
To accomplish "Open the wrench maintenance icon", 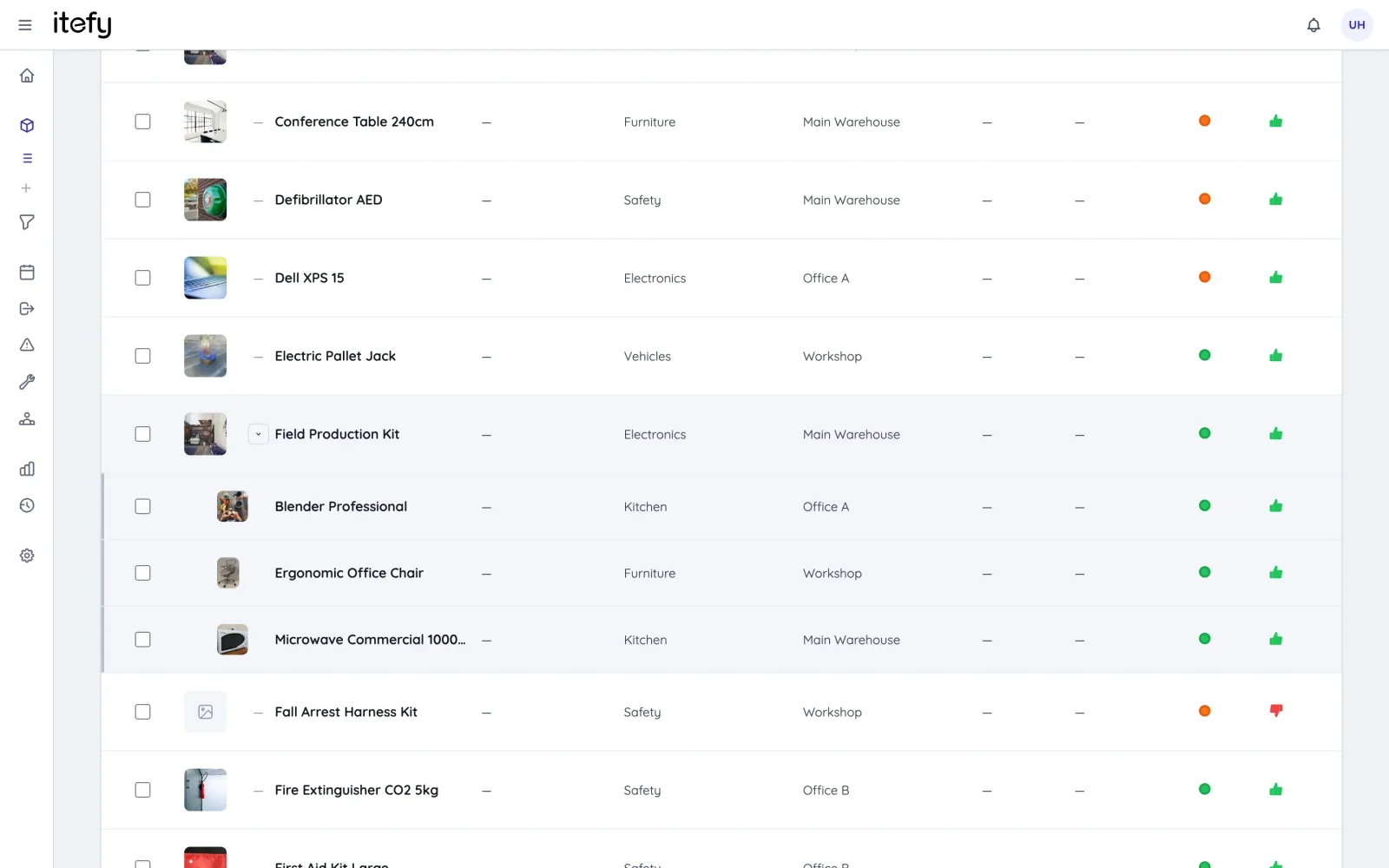I will point(27,382).
